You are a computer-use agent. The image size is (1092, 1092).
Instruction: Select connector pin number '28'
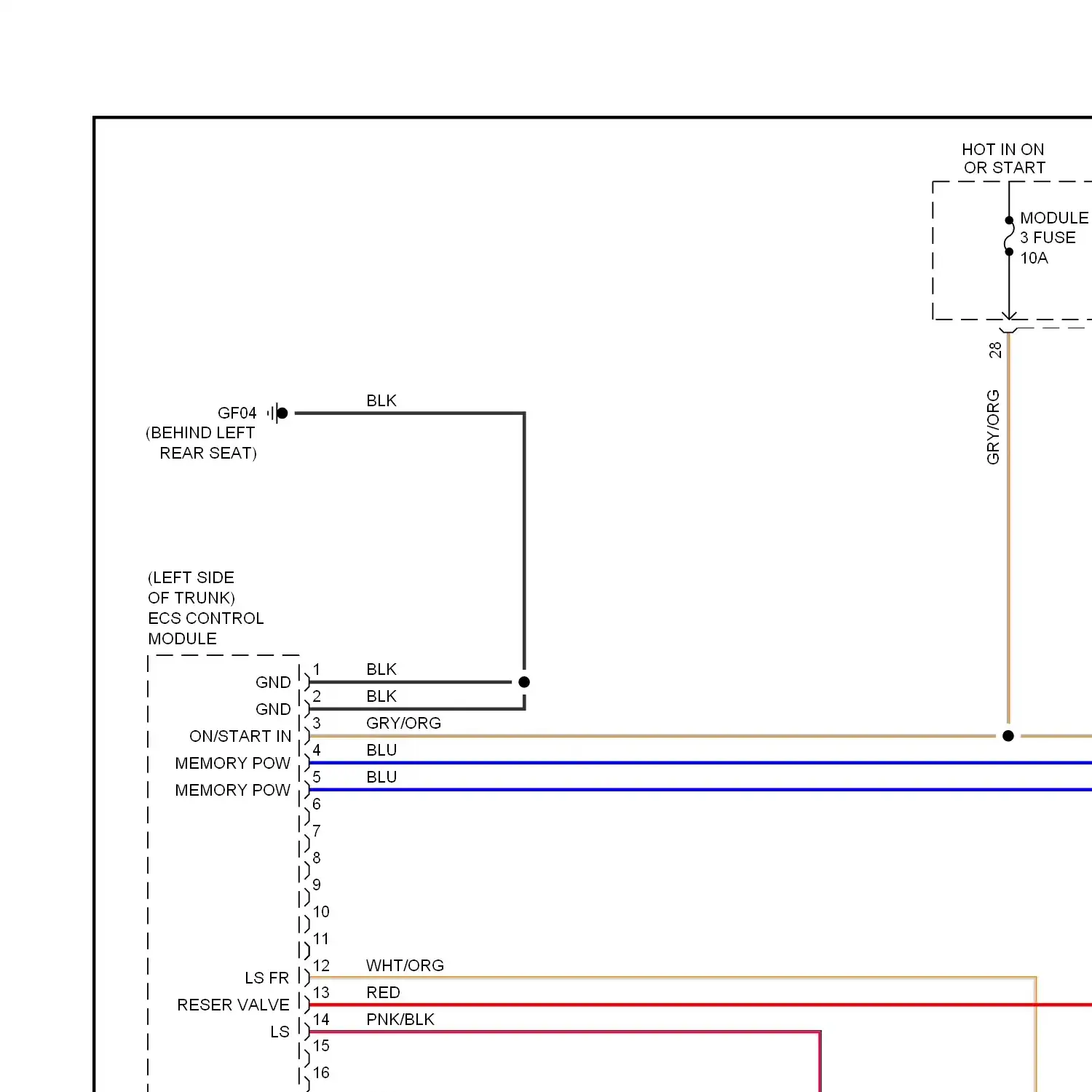(x=995, y=350)
